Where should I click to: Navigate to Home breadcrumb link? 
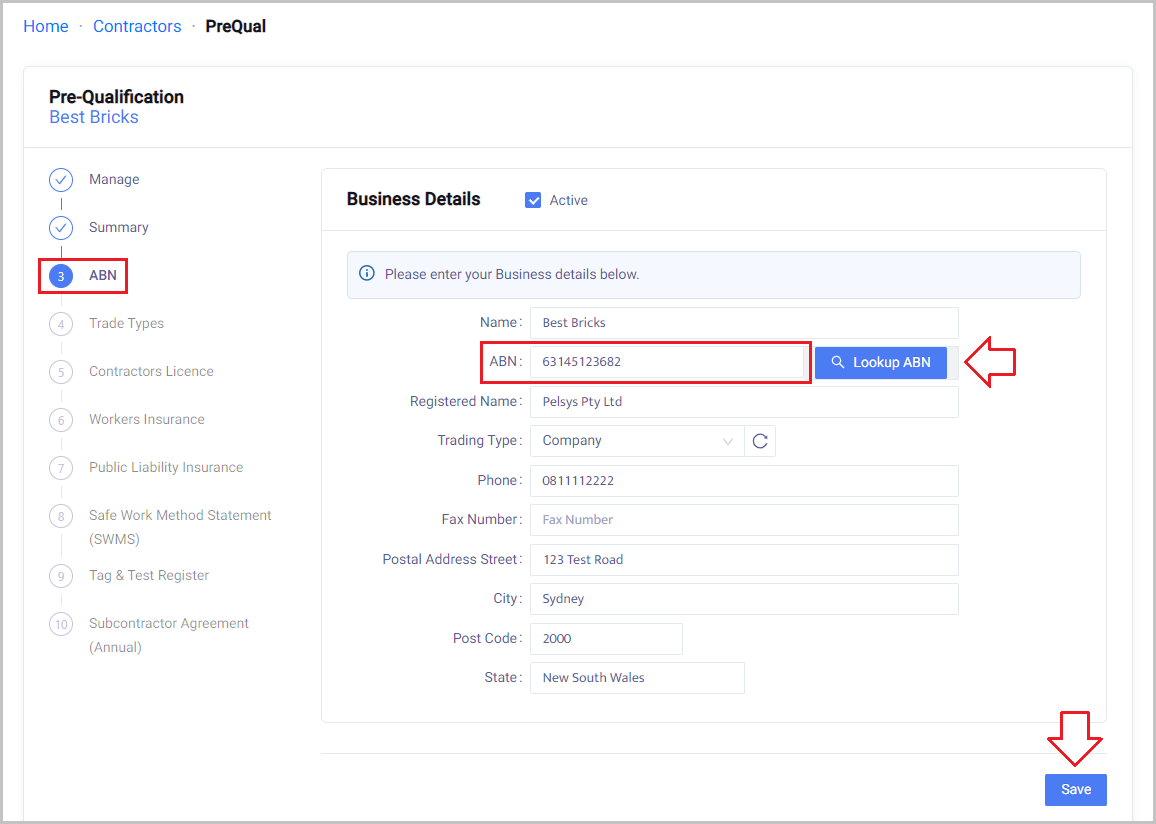tap(46, 26)
